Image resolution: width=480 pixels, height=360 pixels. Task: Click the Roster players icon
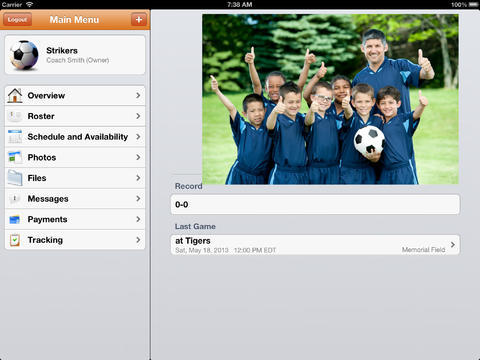click(15, 116)
